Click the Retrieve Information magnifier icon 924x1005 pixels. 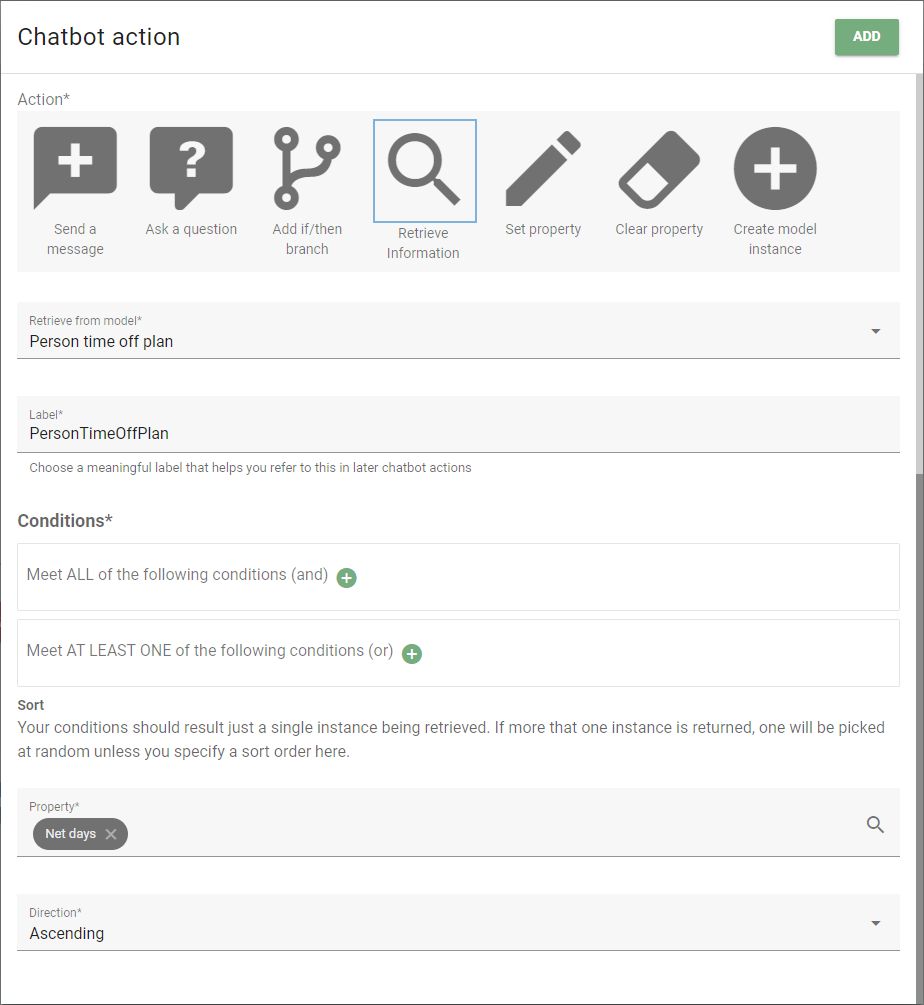(x=424, y=170)
